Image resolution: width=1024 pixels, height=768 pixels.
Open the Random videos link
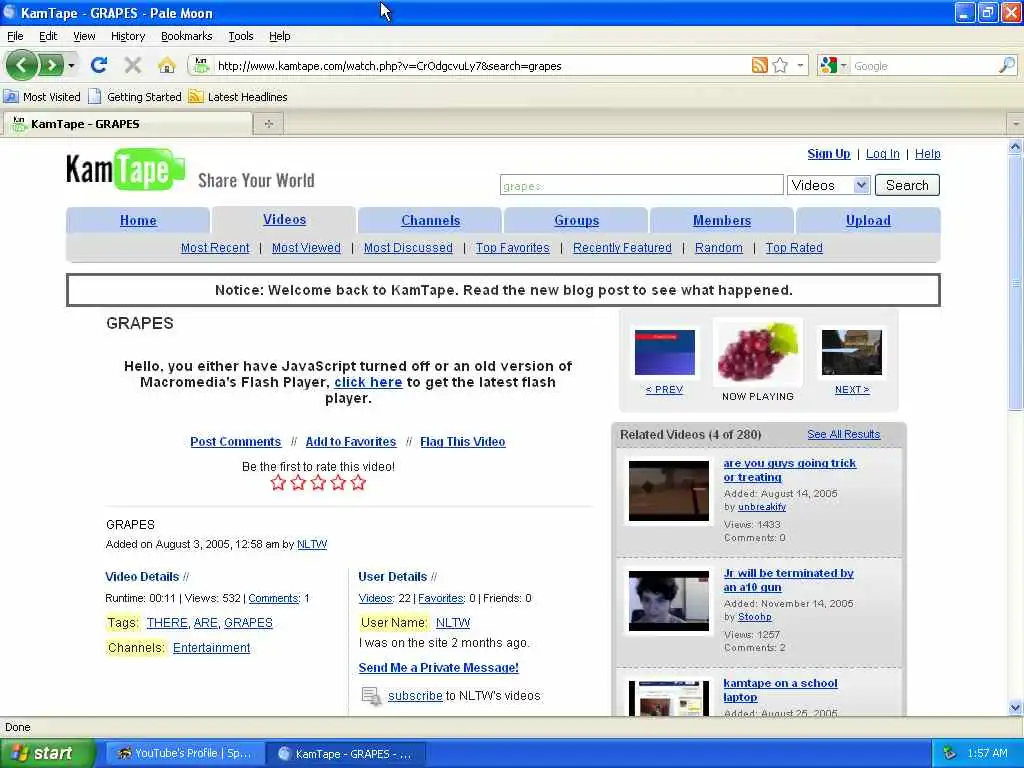[x=718, y=248]
